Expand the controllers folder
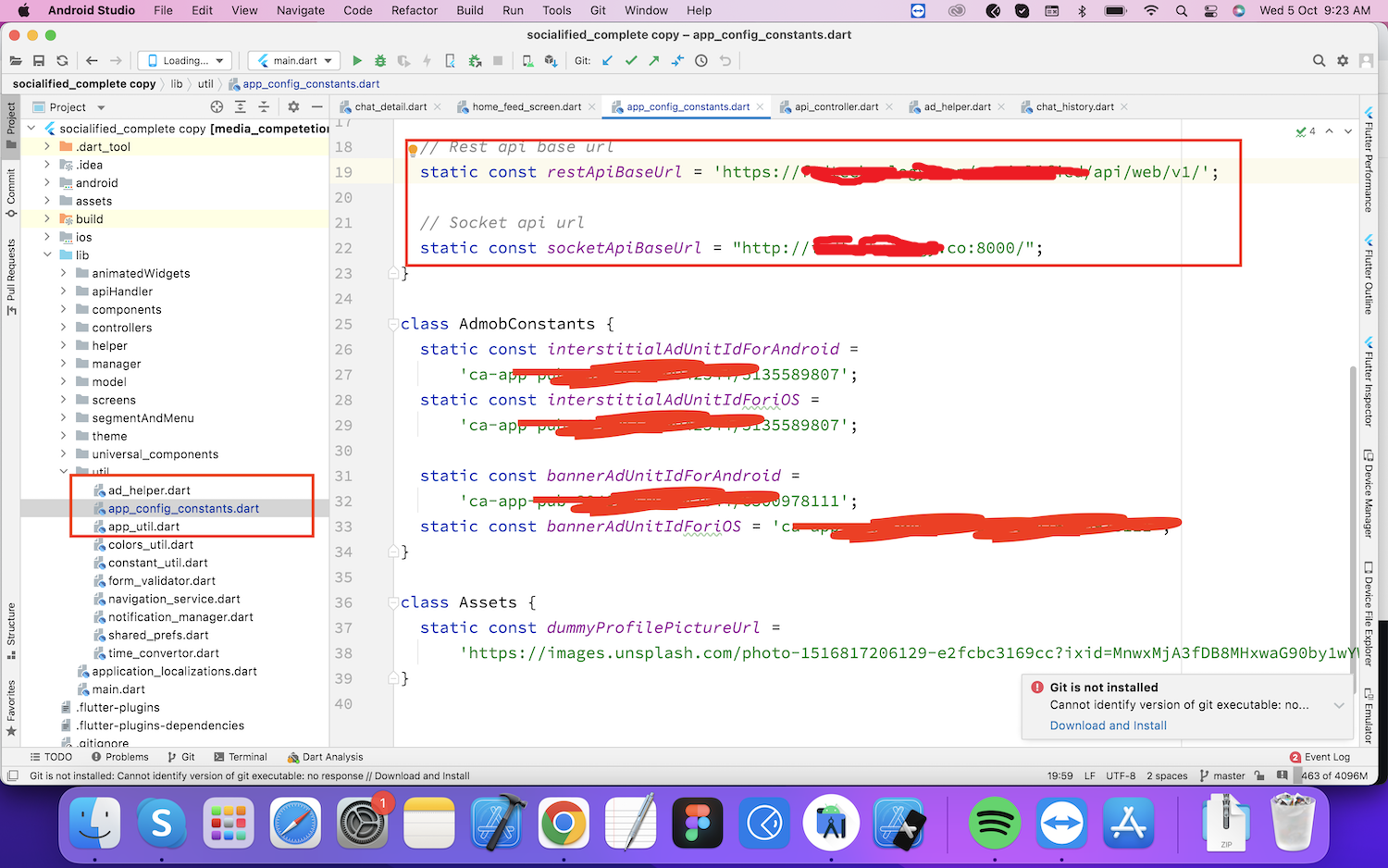This screenshot has height=868, width=1388. 63,328
